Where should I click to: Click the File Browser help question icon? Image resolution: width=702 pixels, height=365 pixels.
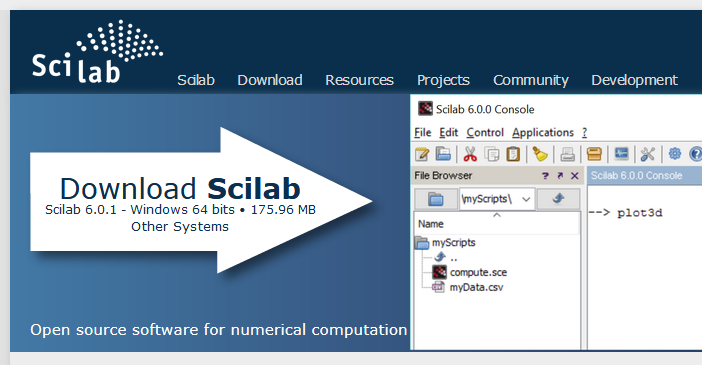click(x=545, y=176)
